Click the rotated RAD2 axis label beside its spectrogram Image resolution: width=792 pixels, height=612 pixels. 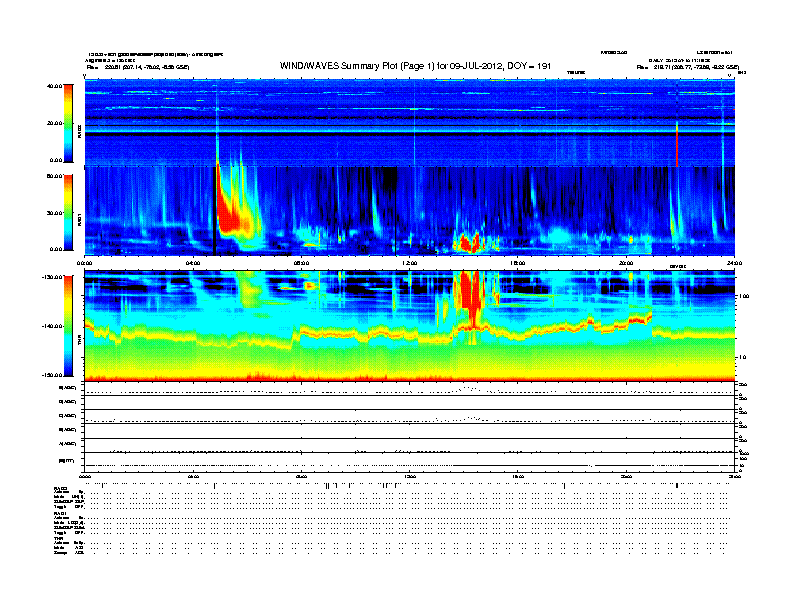[x=79, y=132]
